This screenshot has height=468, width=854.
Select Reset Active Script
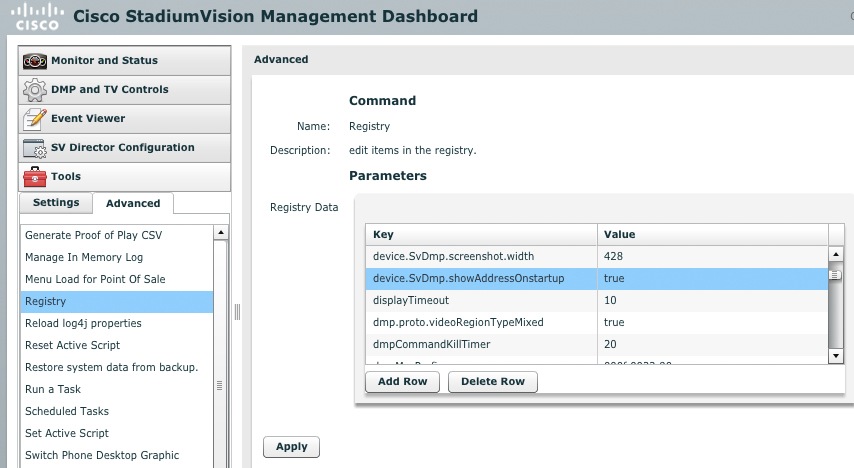[117, 345]
